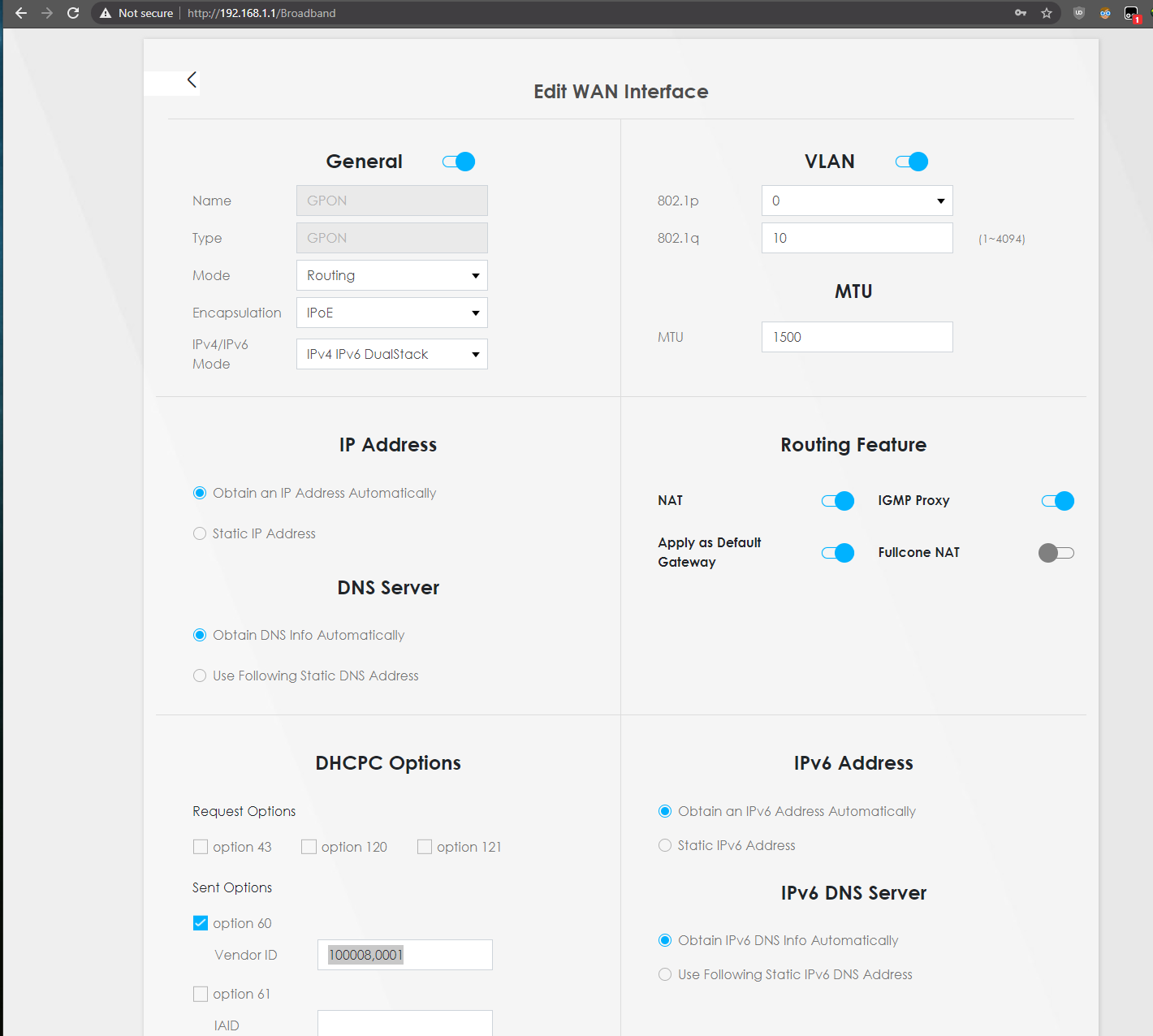Image resolution: width=1153 pixels, height=1036 pixels.
Task: Click the browser back navigation arrow
Action: coord(21,13)
